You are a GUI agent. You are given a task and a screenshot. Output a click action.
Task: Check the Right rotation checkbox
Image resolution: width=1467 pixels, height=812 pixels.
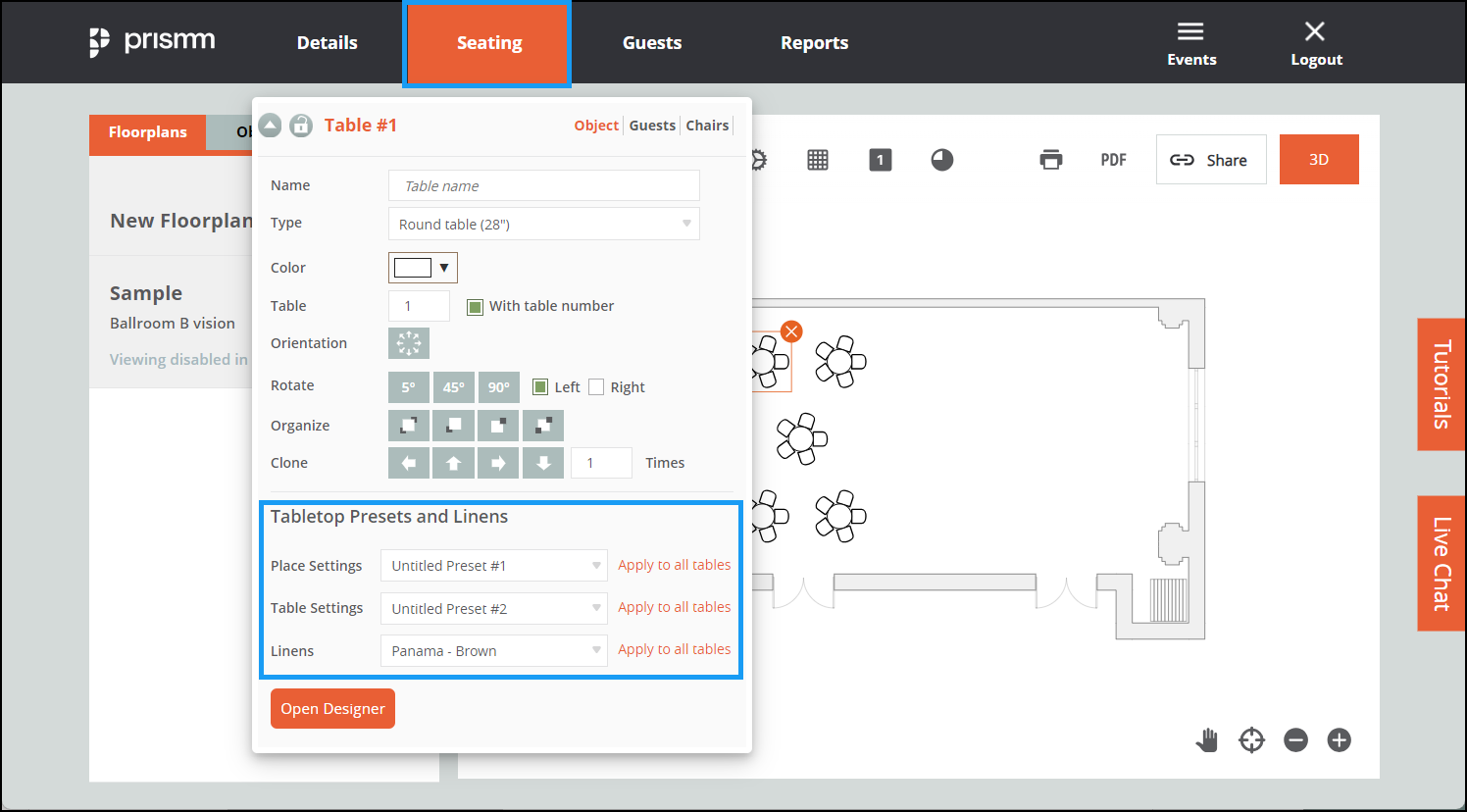pyautogui.click(x=596, y=387)
